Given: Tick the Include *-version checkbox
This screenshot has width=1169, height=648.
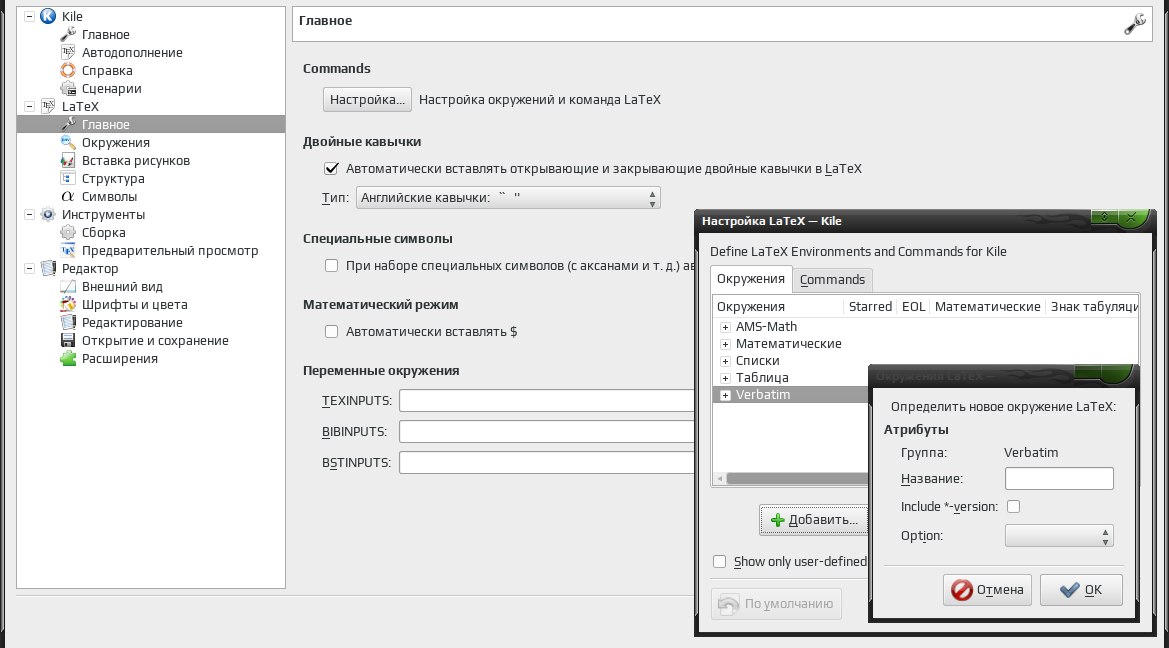Looking at the screenshot, I should click(x=1013, y=506).
